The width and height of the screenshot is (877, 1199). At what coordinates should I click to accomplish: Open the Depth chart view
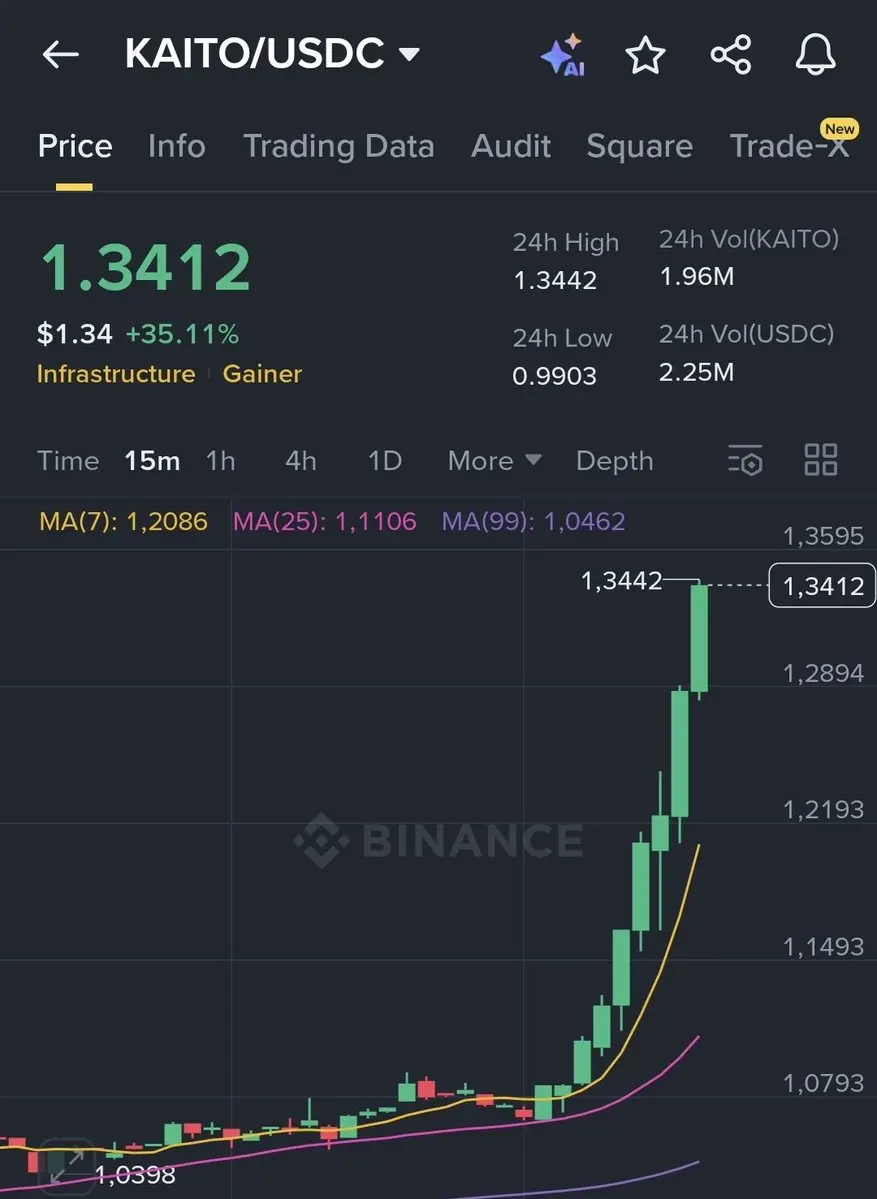click(x=614, y=461)
